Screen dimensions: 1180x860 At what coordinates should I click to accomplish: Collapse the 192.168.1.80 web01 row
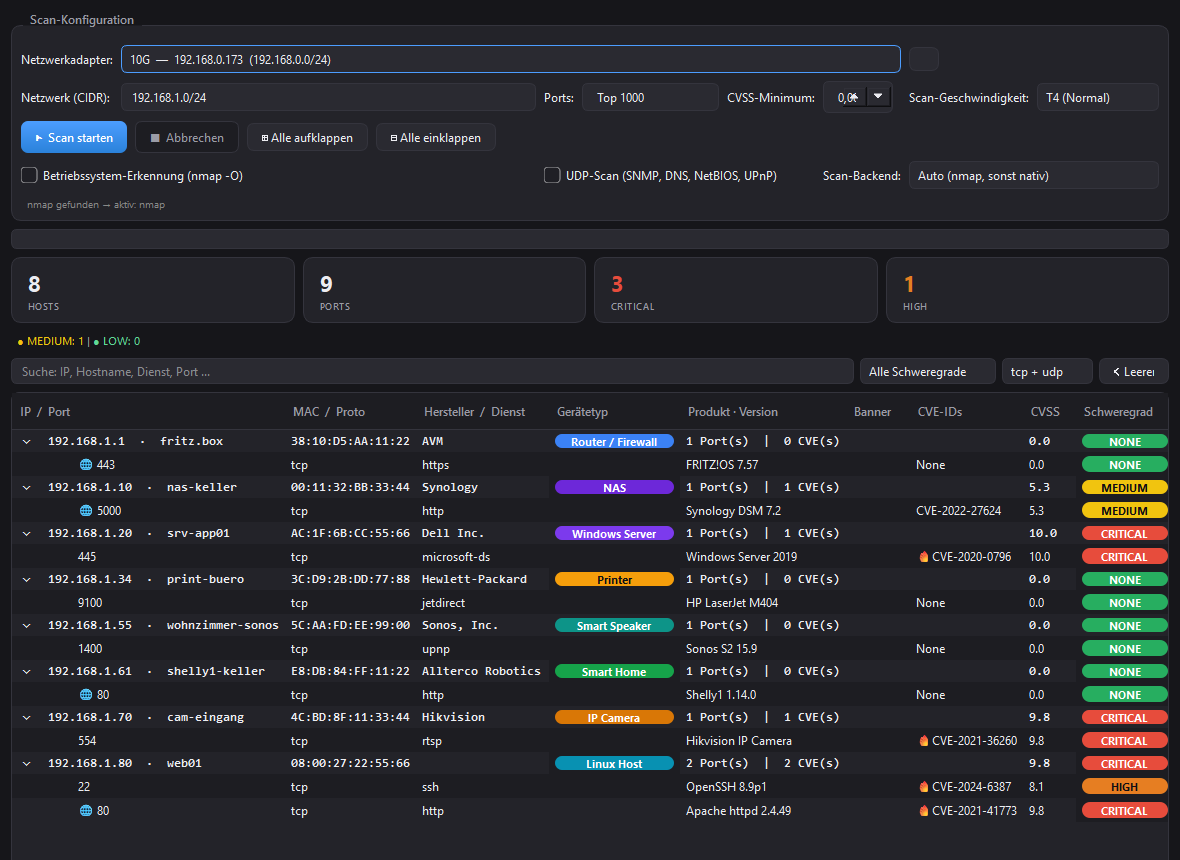click(x=26, y=764)
